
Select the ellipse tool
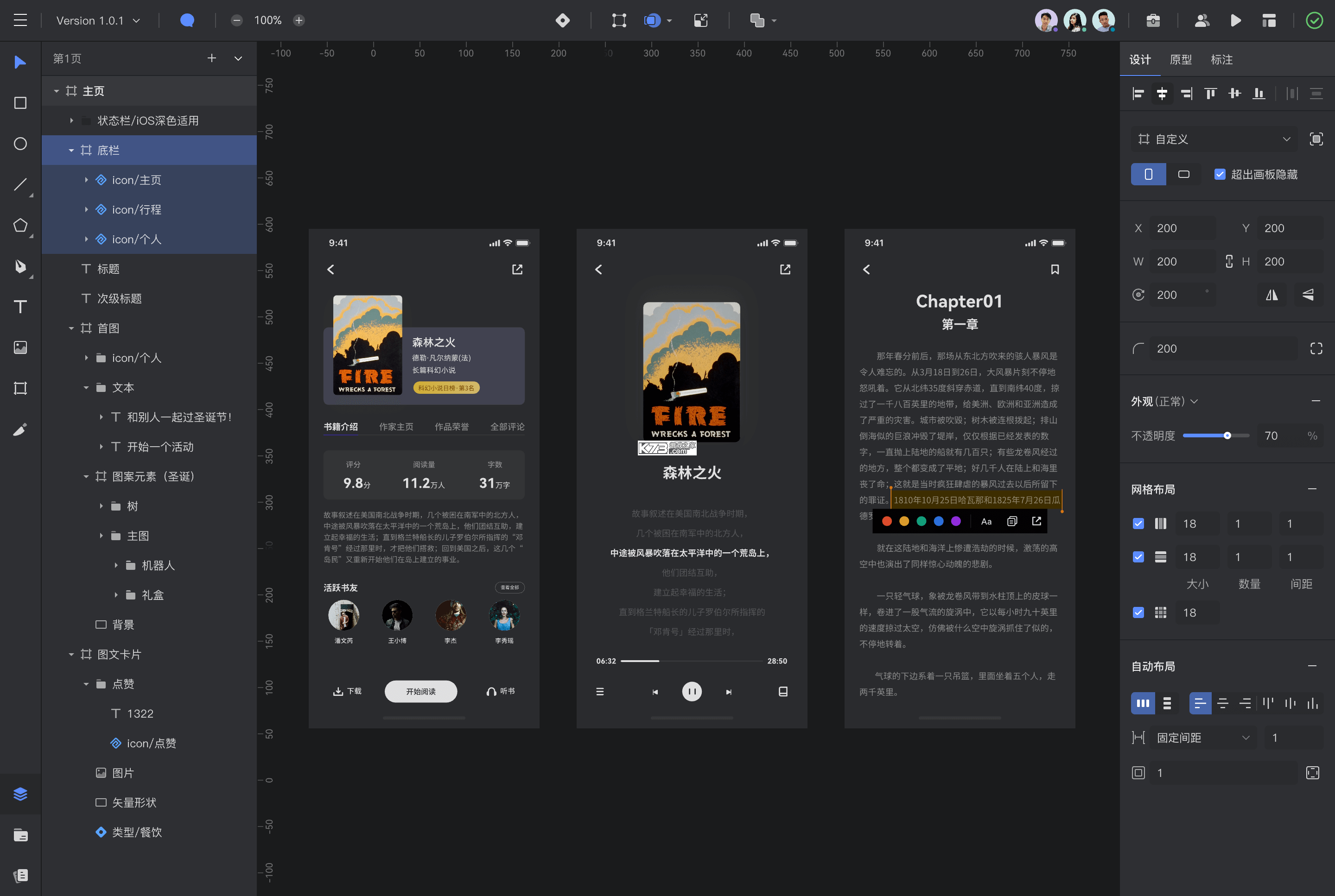pos(20,144)
